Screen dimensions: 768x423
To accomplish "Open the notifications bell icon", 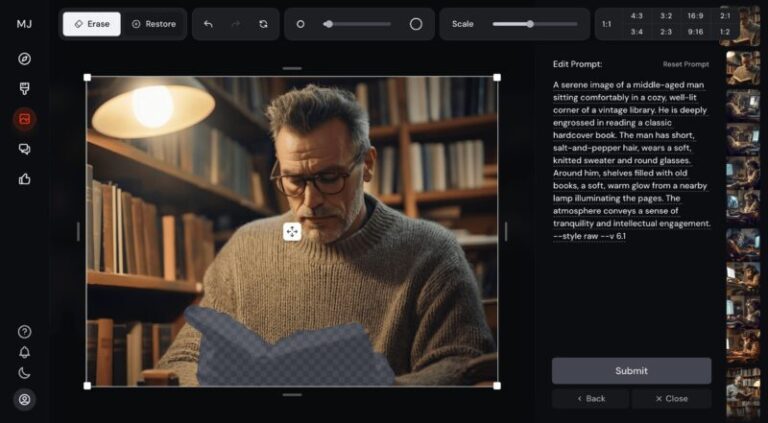I will pyautogui.click(x=24, y=353).
